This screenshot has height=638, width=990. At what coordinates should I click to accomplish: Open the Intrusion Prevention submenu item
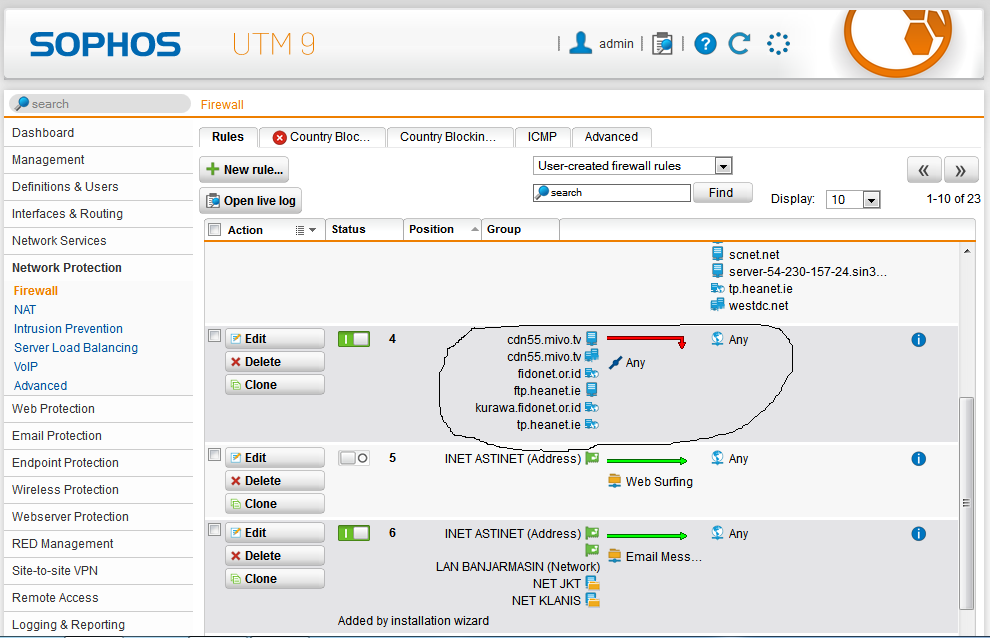(68, 328)
